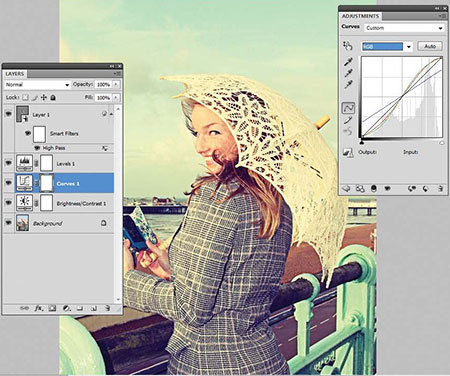The image size is (450, 376).
Task: Pick the black point eyedropper in Curves
Action: [348, 63]
